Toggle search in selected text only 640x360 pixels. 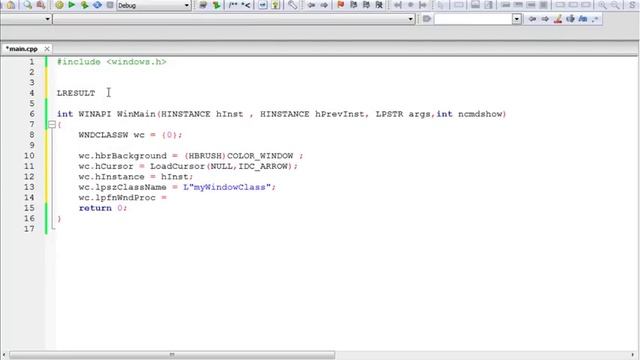(x=571, y=19)
